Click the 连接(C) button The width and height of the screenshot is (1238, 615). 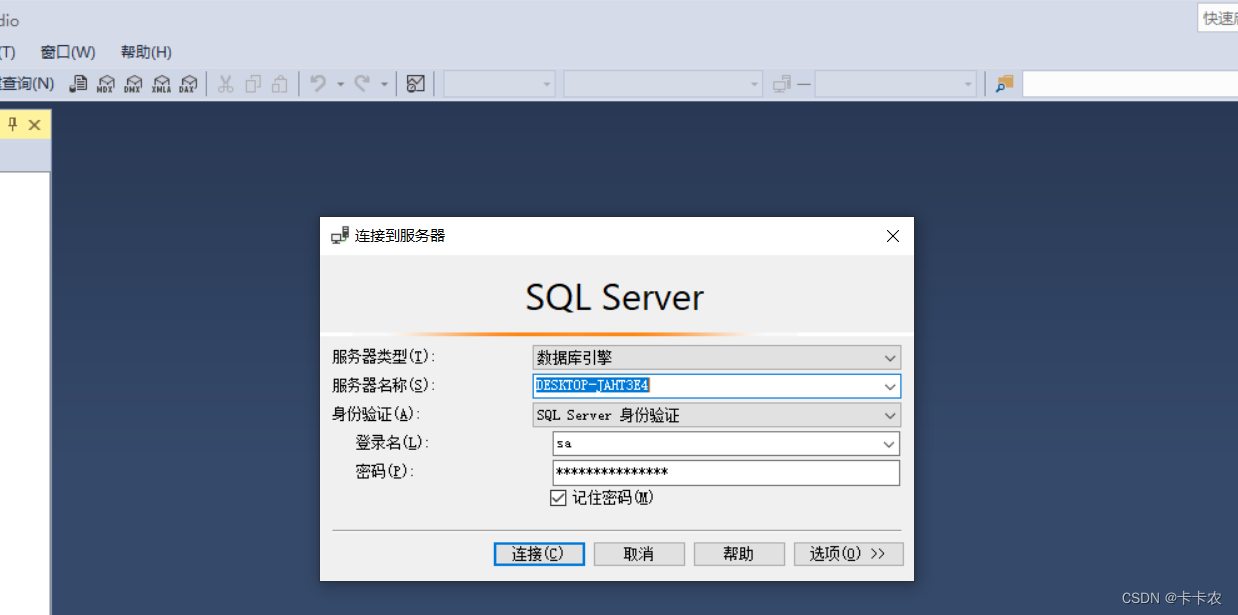539,554
